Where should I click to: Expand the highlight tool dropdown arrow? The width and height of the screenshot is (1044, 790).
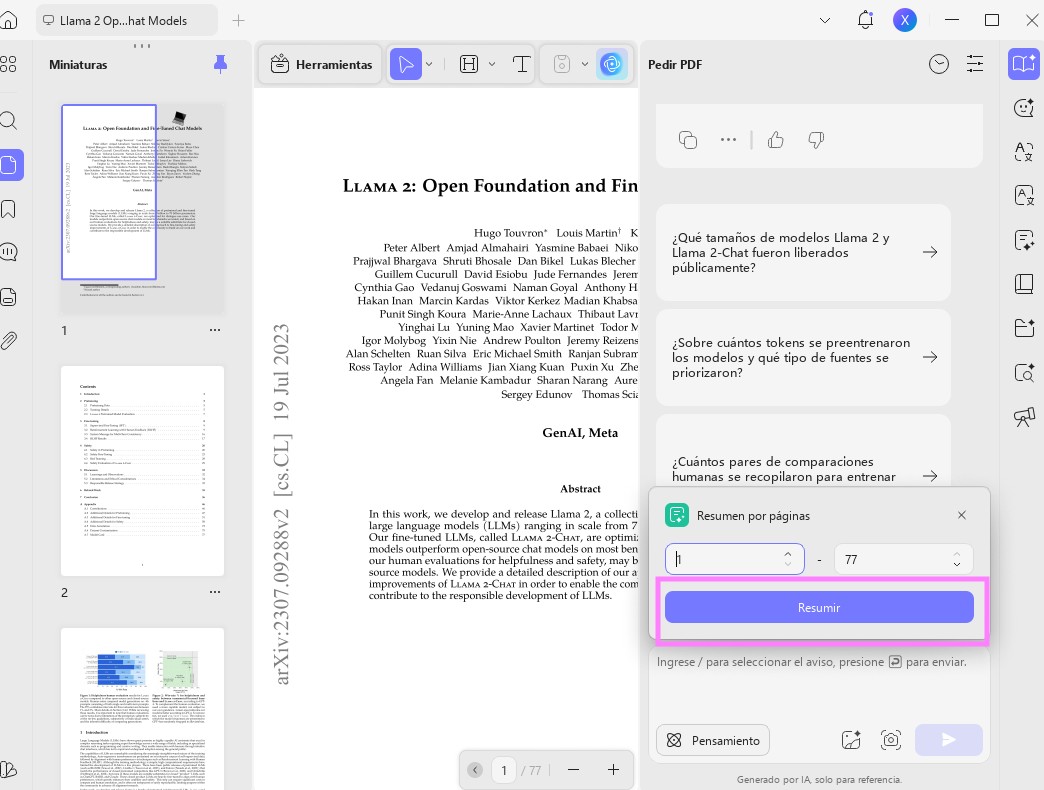[492, 65]
